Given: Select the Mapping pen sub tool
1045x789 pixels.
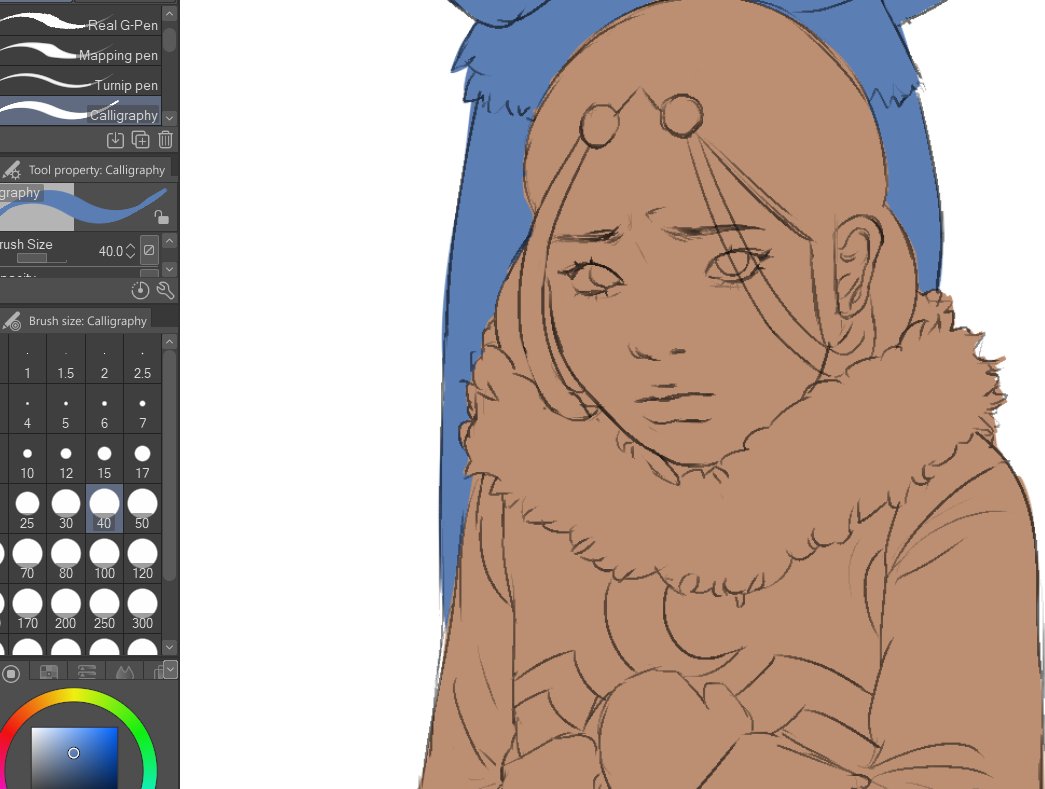Looking at the screenshot, I should (80, 51).
